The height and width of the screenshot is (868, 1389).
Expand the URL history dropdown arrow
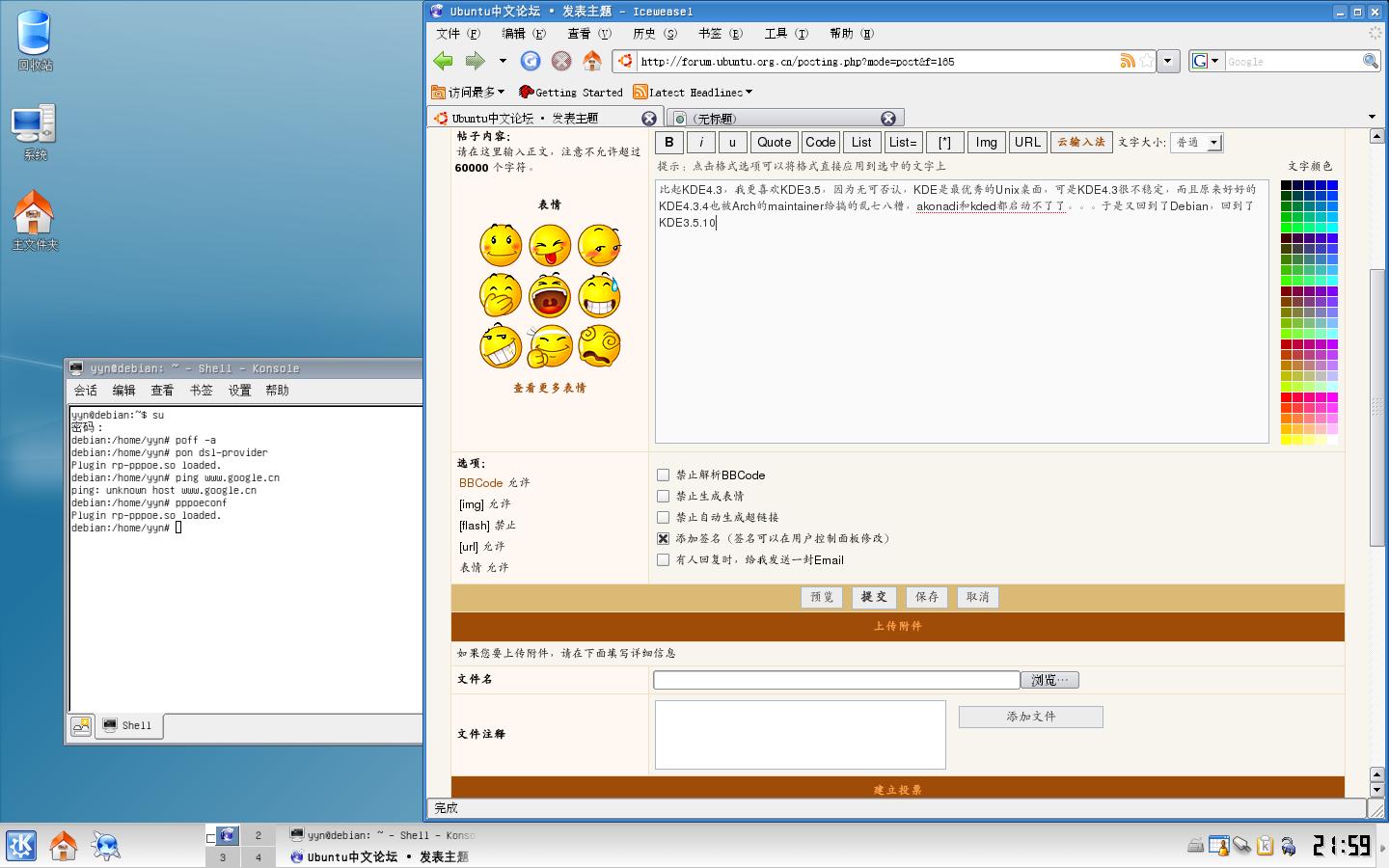[x=1168, y=61]
